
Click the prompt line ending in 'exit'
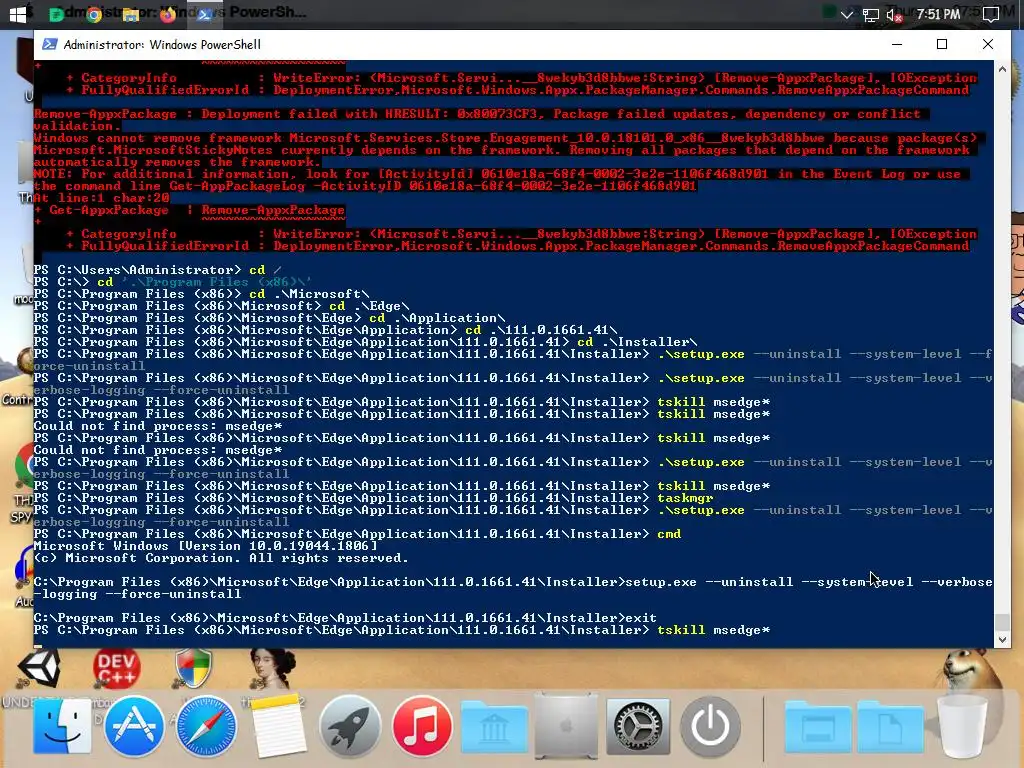click(x=345, y=618)
